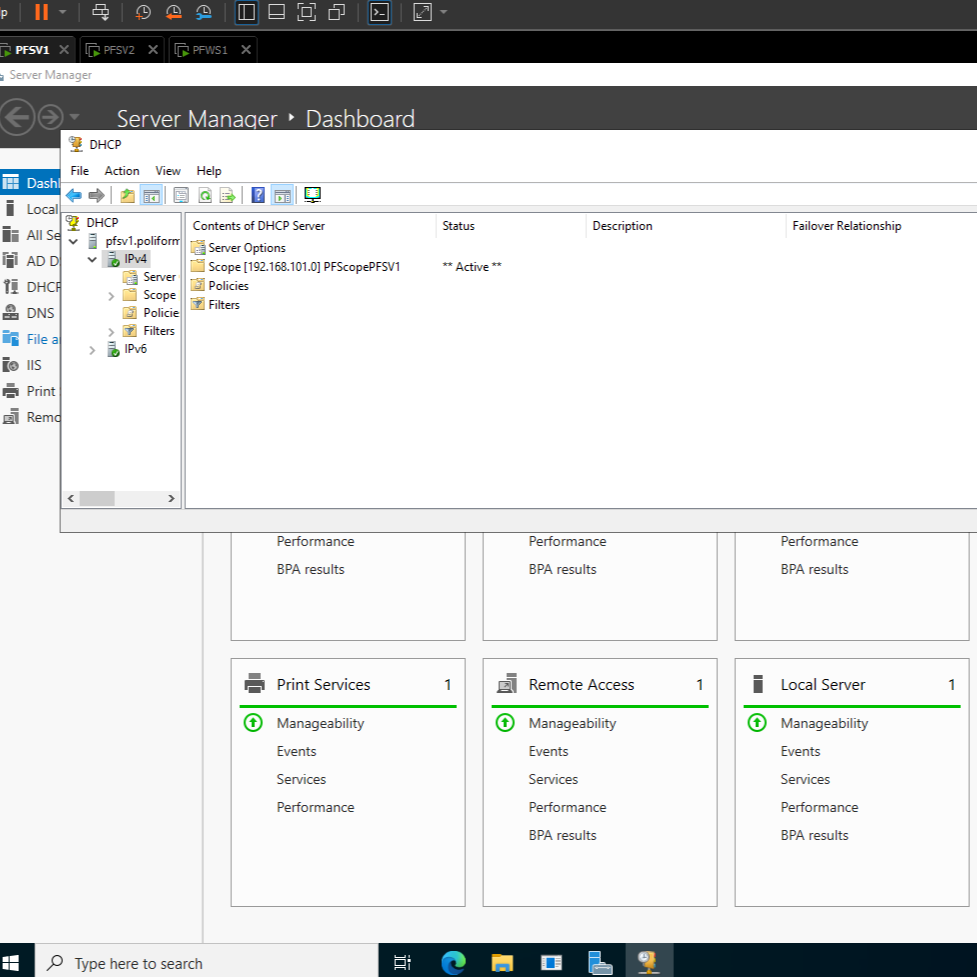This screenshot has height=977, width=977.
Task: Click the blue Back arrow in DHCP toolbar
Action: pyautogui.click(x=74, y=195)
